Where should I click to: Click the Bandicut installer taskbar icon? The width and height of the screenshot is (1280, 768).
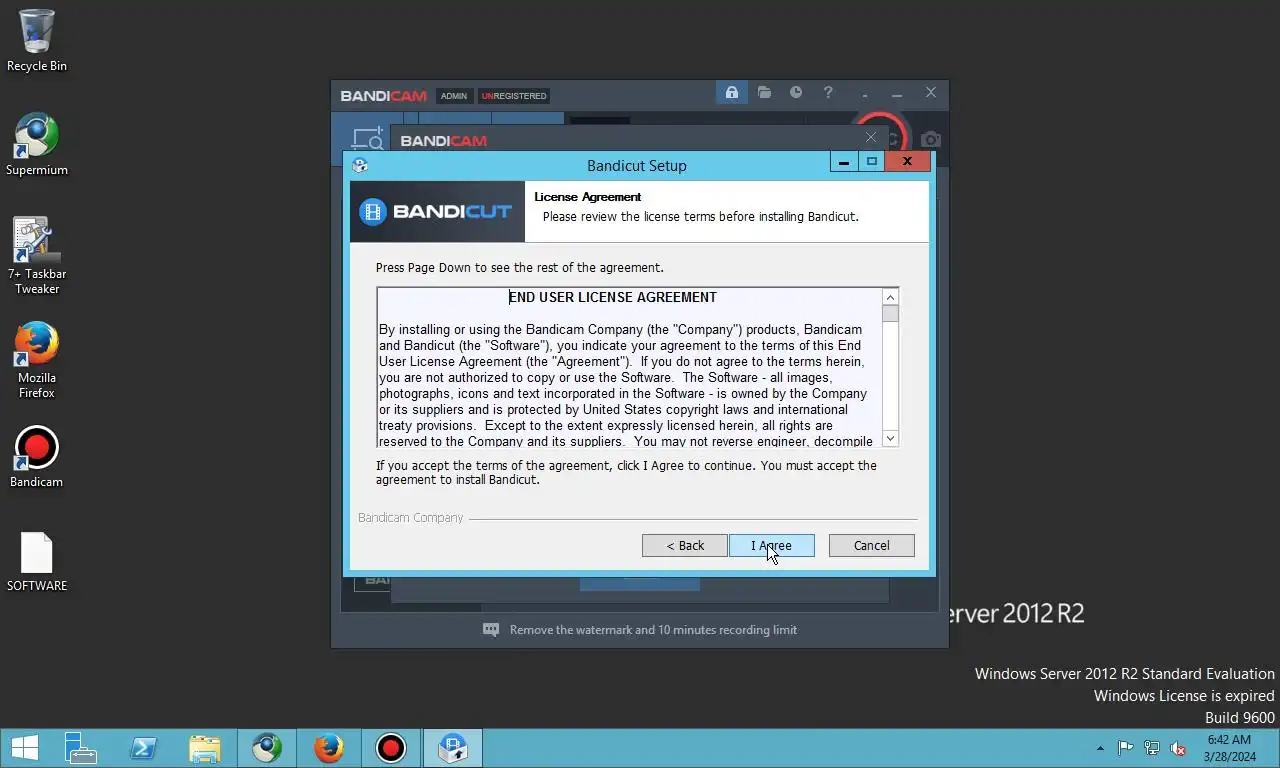(x=453, y=748)
